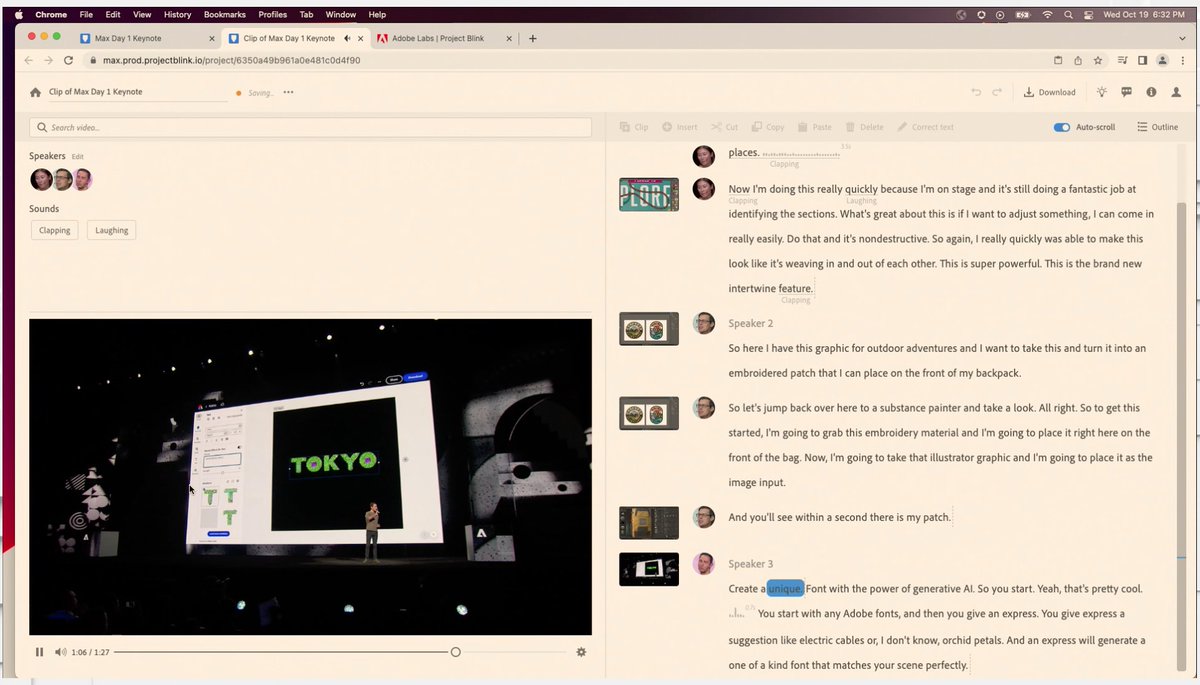Image resolution: width=1200 pixels, height=685 pixels.
Task: Select the first speaker avatar filter
Action: (x=41, y=180)
